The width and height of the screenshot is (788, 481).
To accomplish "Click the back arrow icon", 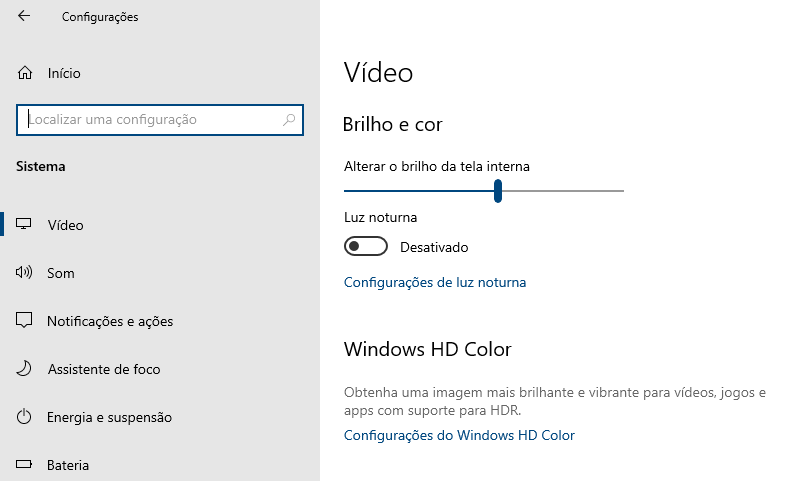I will click(x=24, y=16).
